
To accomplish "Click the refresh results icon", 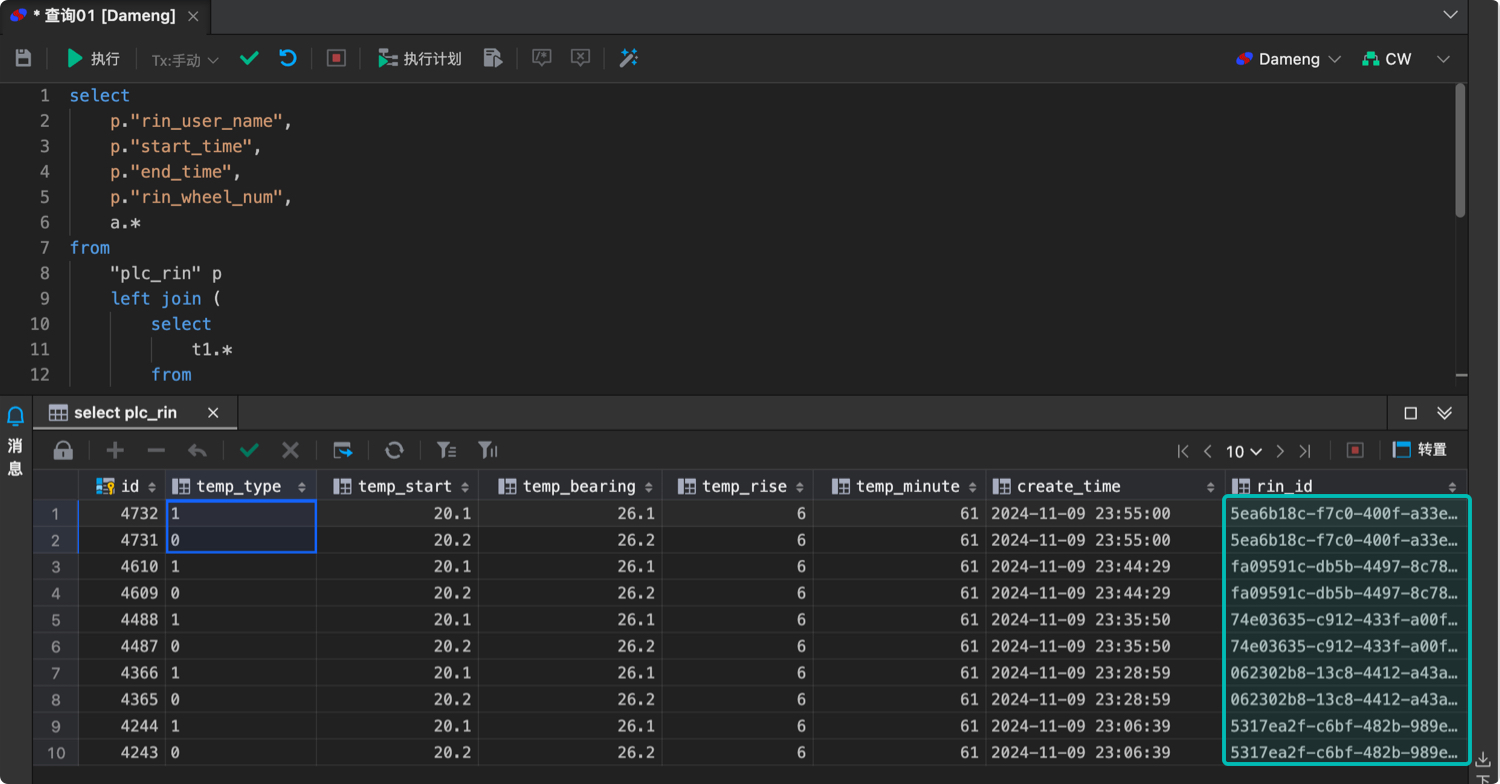I will tap(394, 450).
